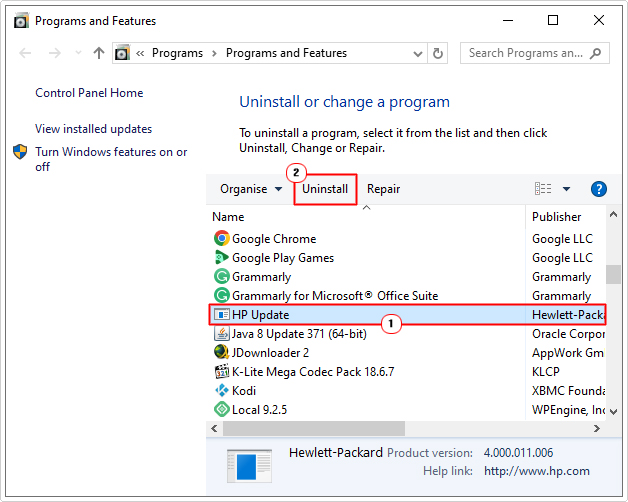Click Uninstall in the toolbar

tap(325, 189)
